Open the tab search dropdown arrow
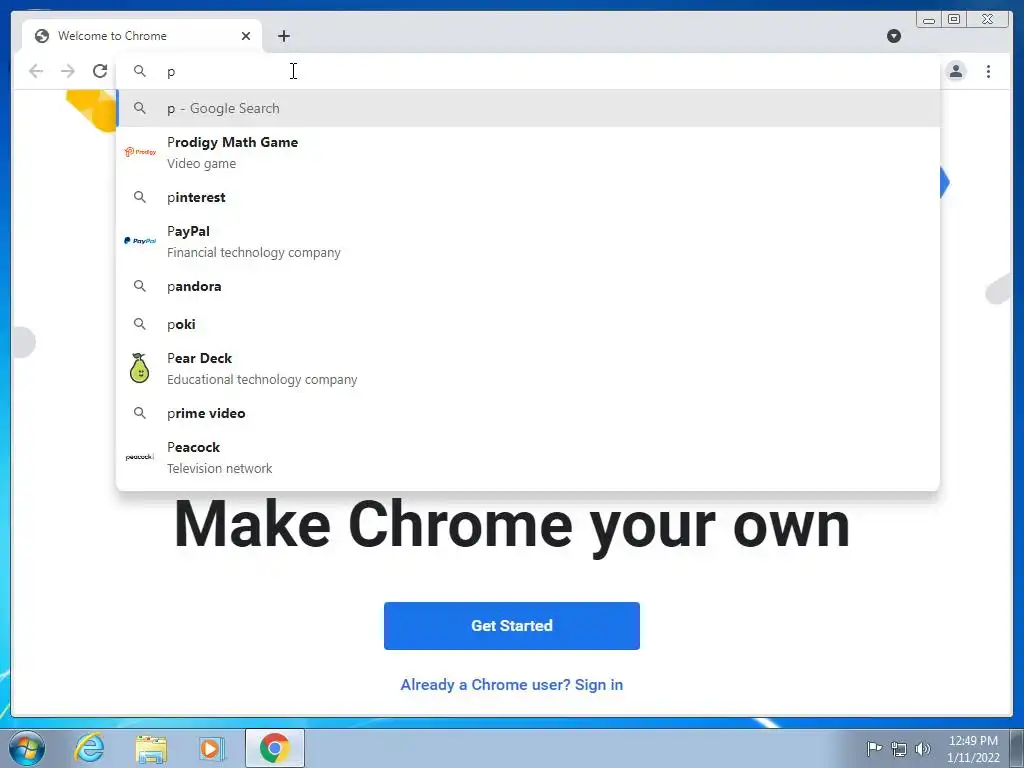 (894, 36)
